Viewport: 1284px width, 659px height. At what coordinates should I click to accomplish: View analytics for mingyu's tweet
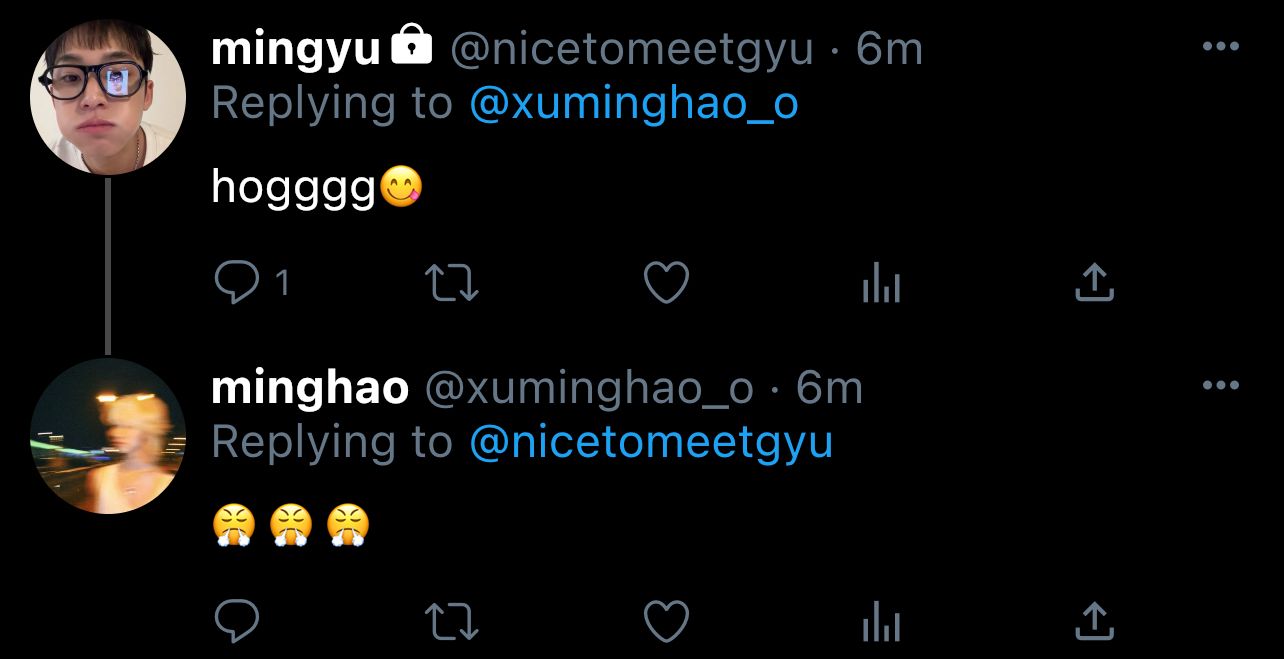(881, 284)
